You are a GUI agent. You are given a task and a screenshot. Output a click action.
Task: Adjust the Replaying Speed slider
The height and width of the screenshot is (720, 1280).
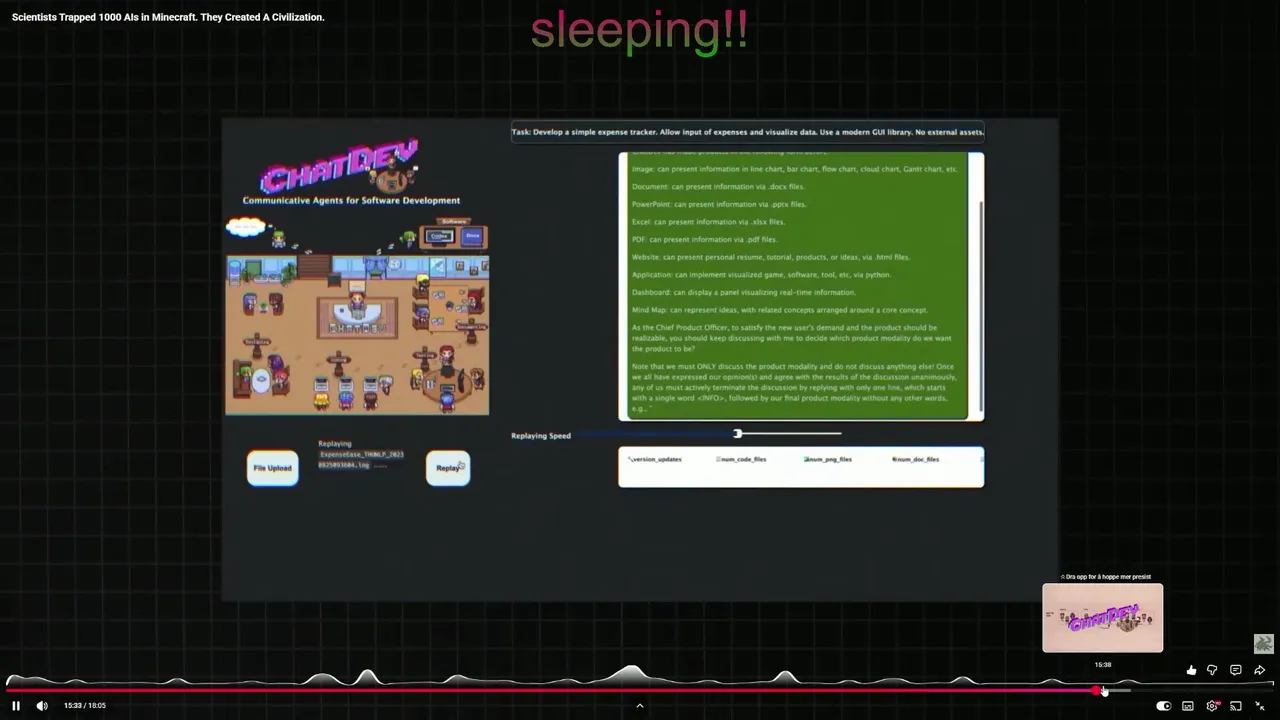click(737, 434)
